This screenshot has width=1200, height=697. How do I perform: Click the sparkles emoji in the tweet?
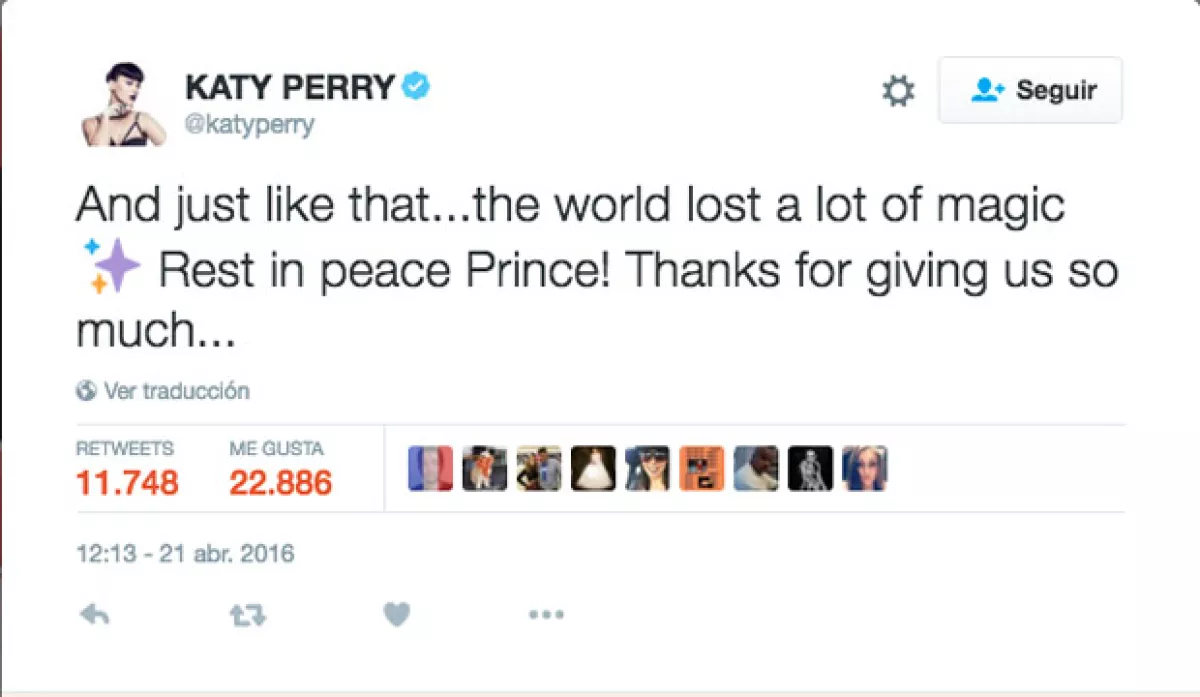[x=114, y=265]
